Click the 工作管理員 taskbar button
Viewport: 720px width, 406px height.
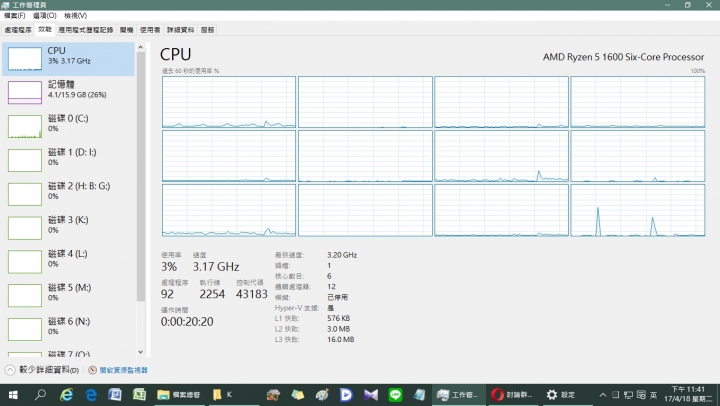458,395
